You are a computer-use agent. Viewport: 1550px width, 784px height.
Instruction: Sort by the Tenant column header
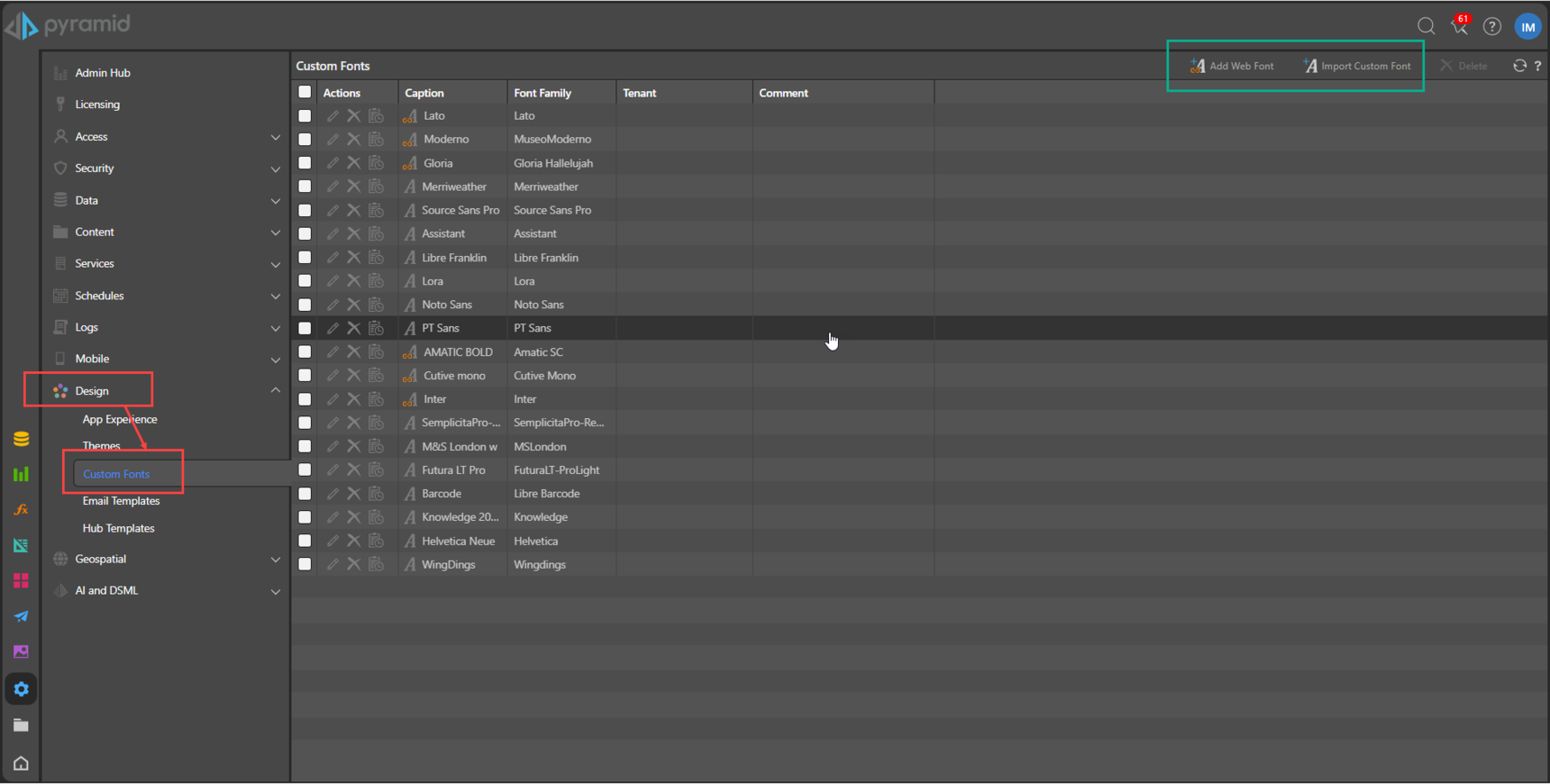[684, 93]
